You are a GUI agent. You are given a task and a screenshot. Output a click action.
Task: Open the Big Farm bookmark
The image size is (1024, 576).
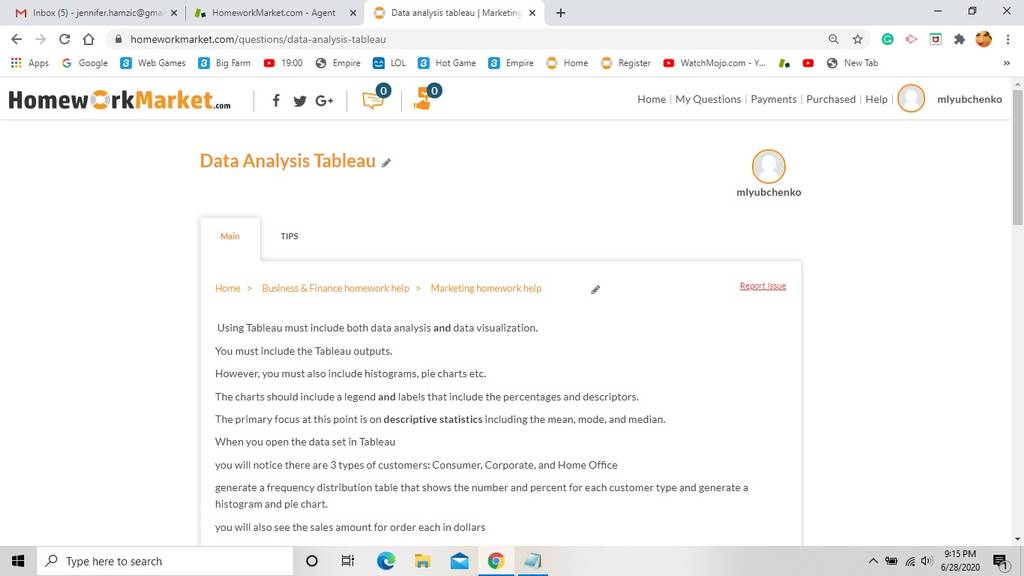tap(225, 63)
